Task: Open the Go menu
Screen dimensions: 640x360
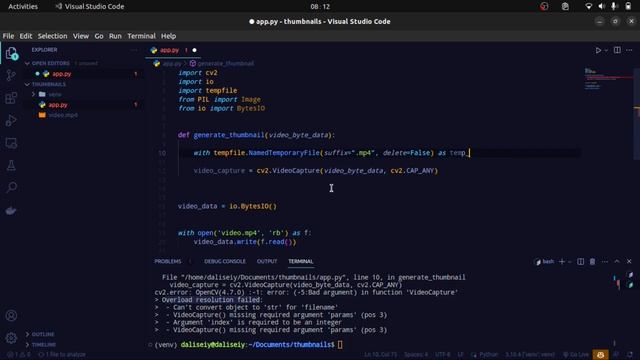Action: point(99,36)
